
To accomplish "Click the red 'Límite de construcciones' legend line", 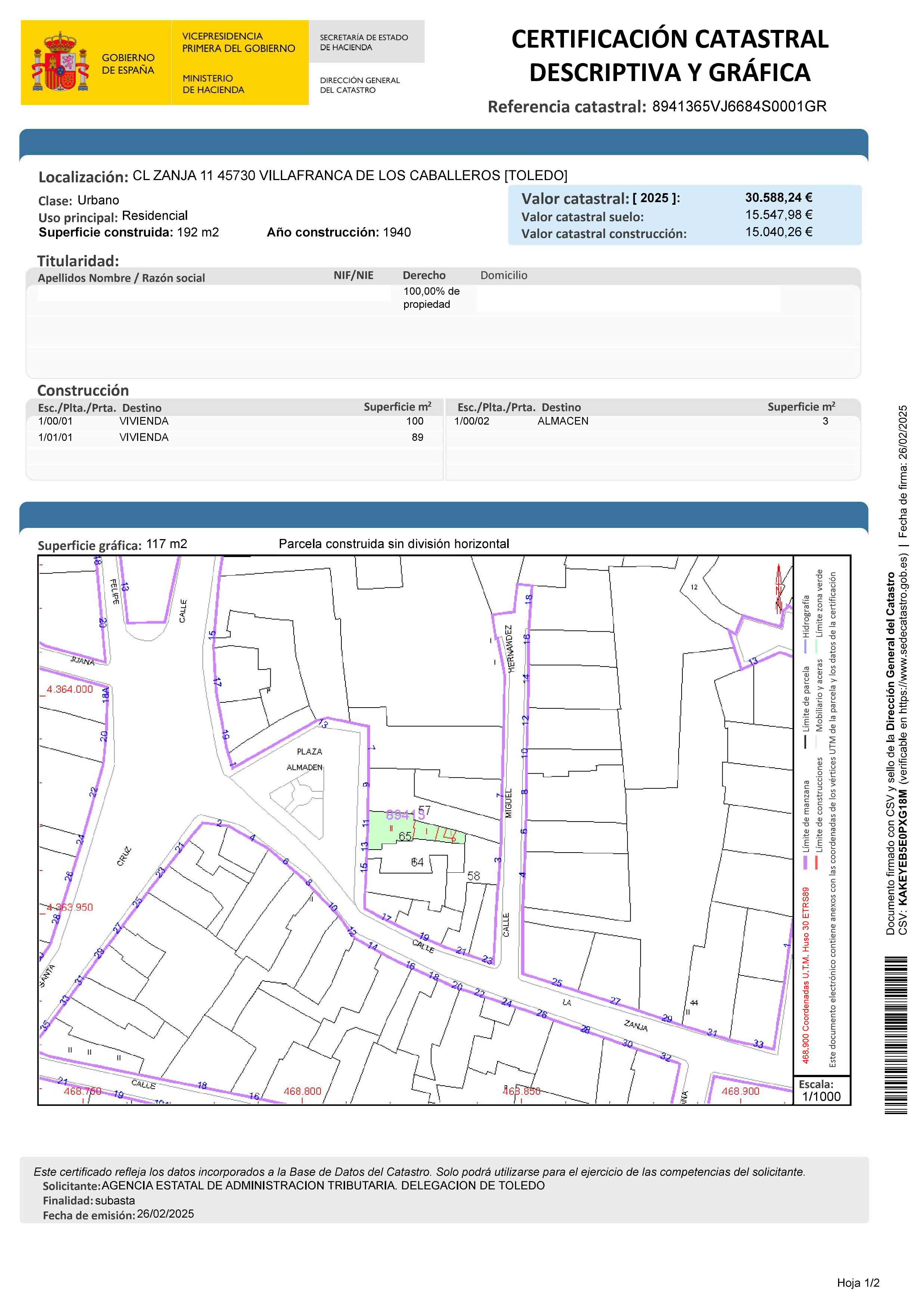I will pos(816,863).
